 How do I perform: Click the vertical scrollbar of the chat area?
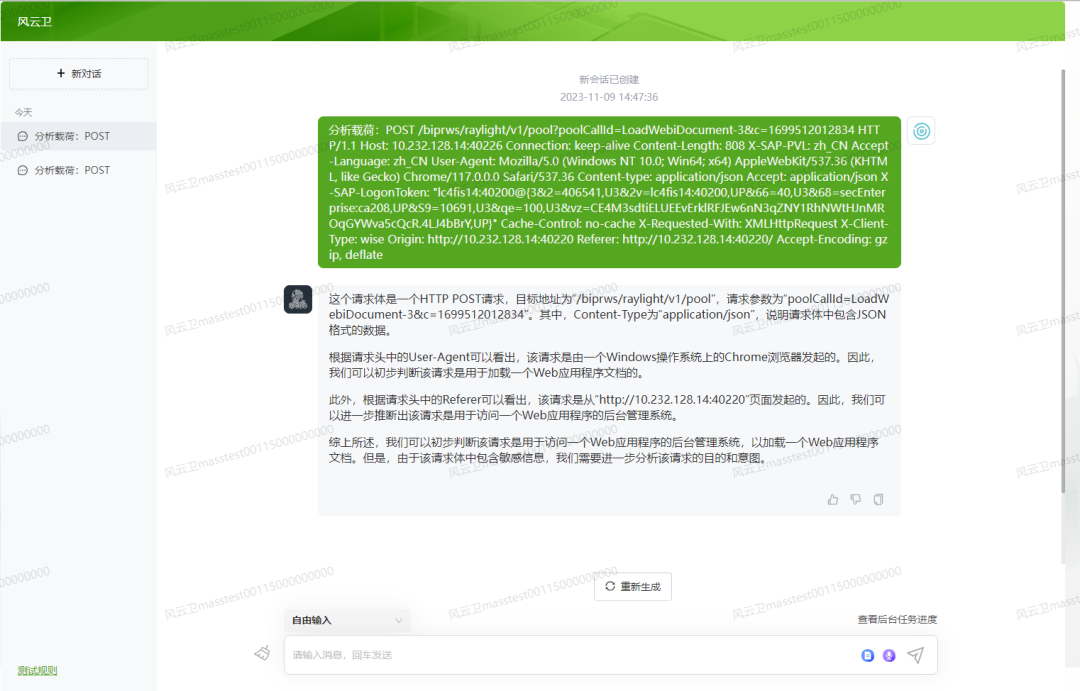[1062, 281]
